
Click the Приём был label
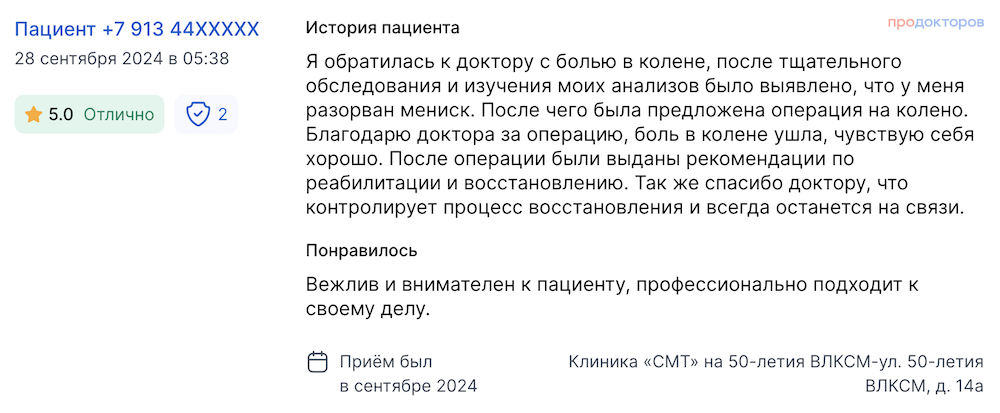click(386, 362)
